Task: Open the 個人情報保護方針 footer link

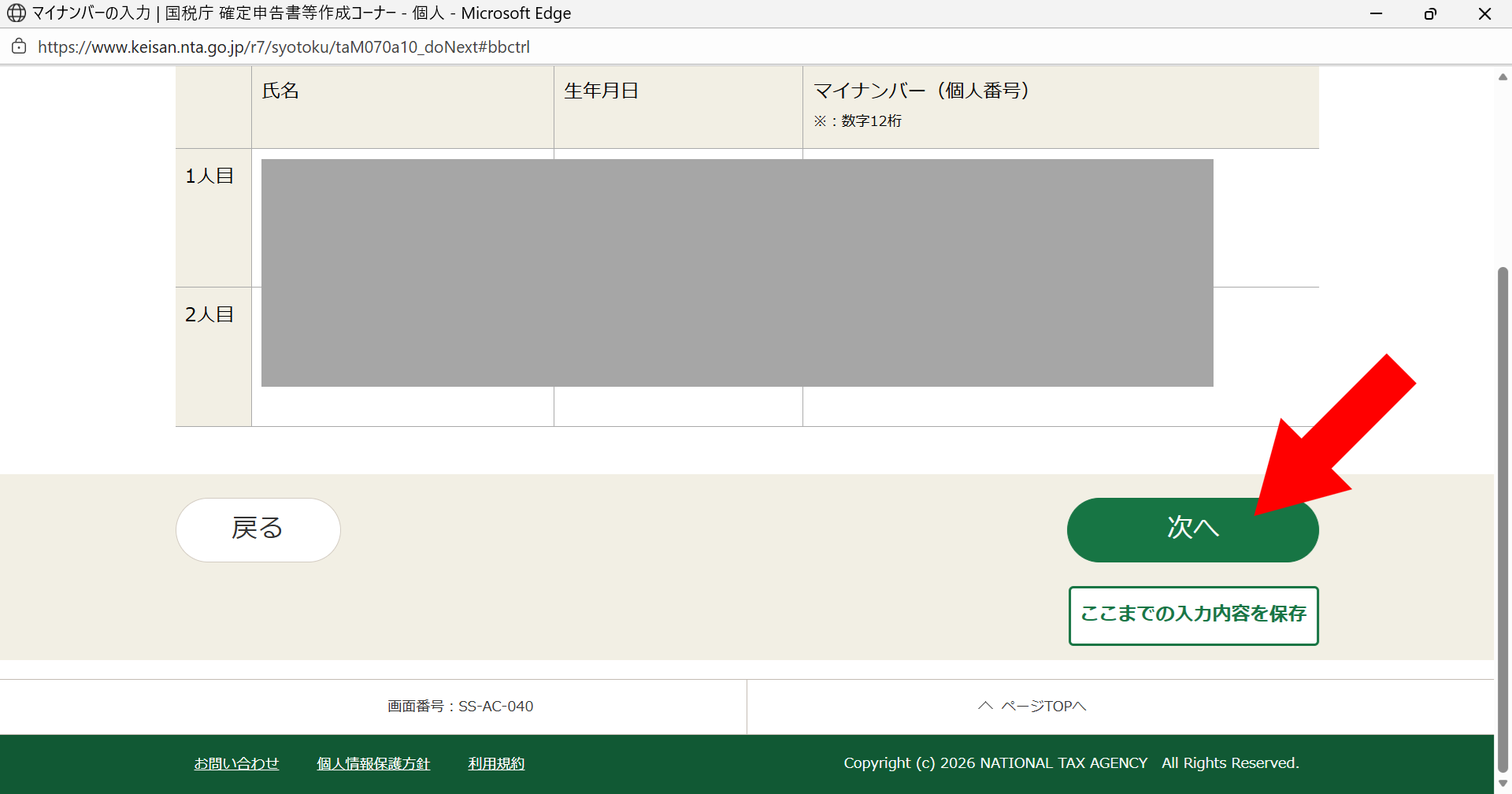Action: (373, 763)
